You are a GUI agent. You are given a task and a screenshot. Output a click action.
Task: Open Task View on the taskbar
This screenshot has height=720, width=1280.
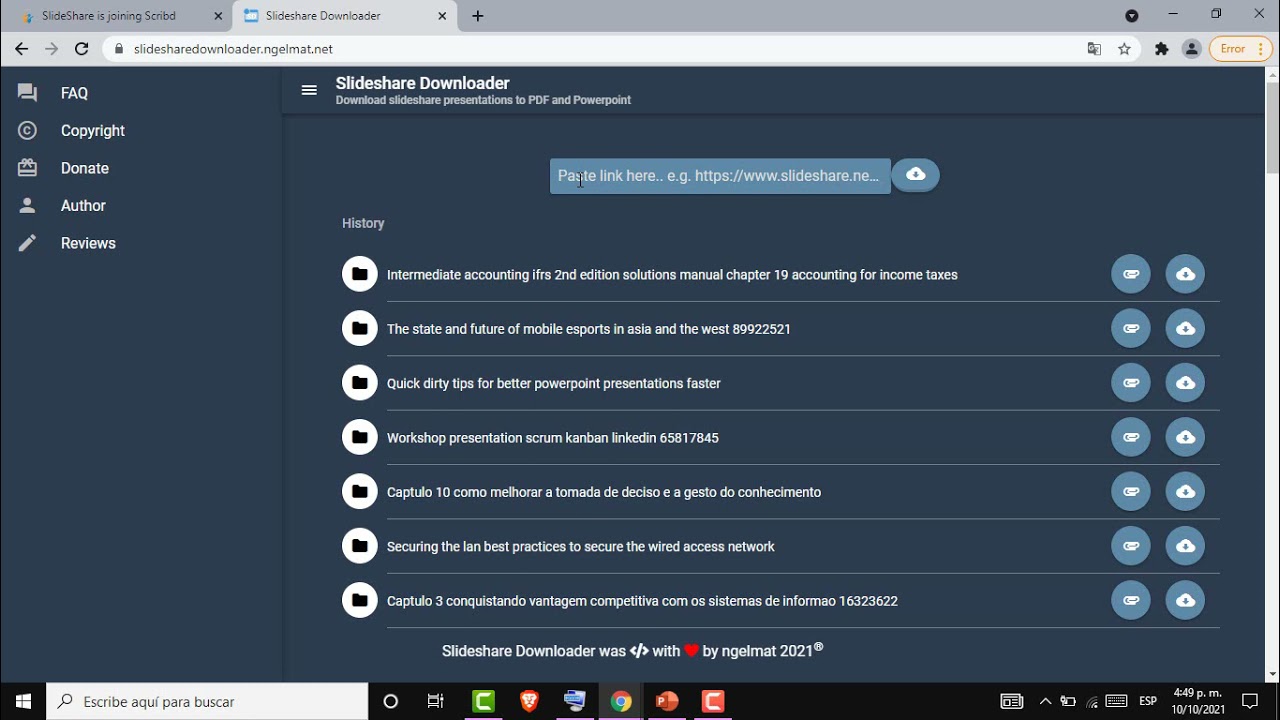(435, 701)
